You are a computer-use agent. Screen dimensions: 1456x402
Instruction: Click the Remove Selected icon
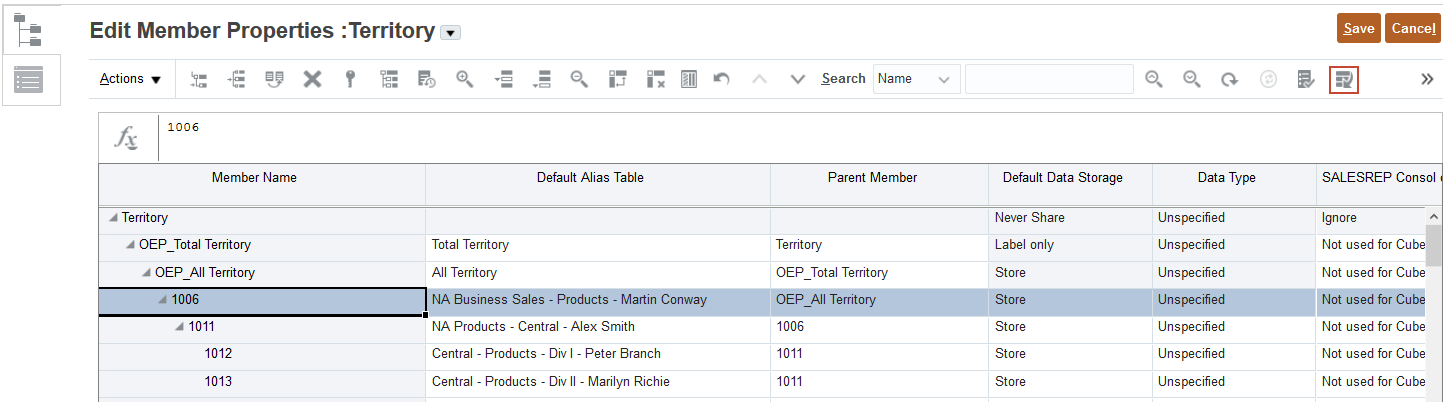tap(656, 79)
